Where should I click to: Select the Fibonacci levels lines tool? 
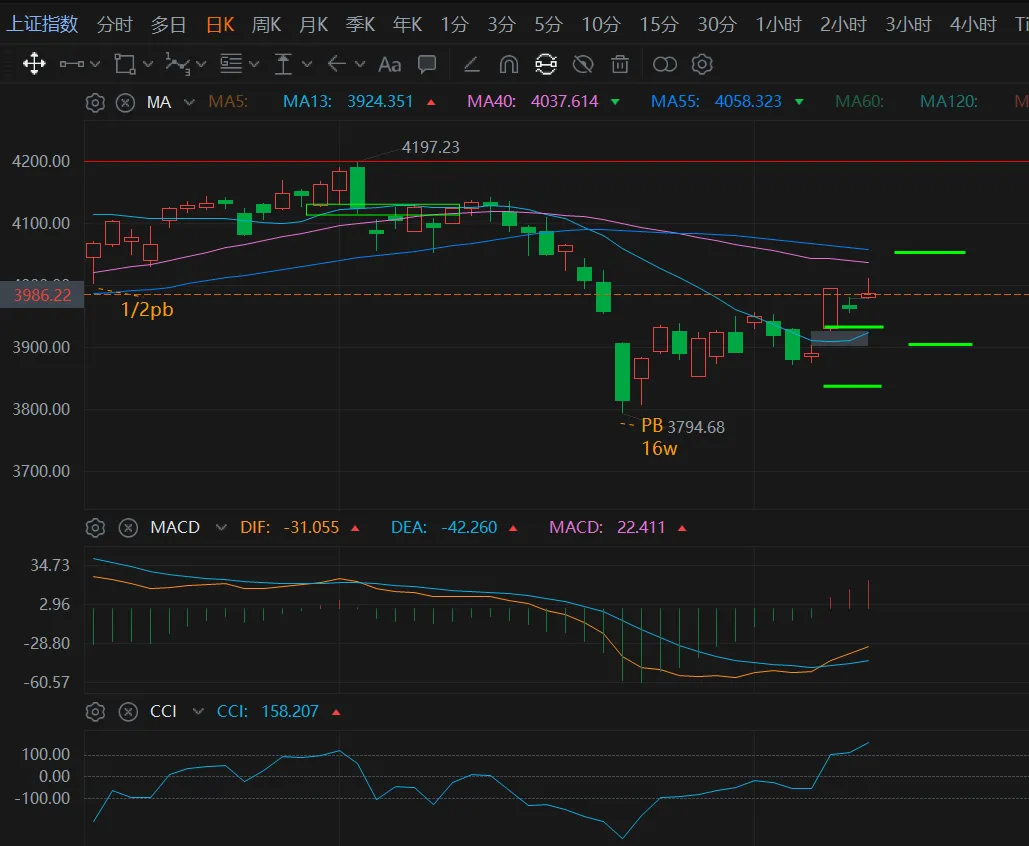230,64
